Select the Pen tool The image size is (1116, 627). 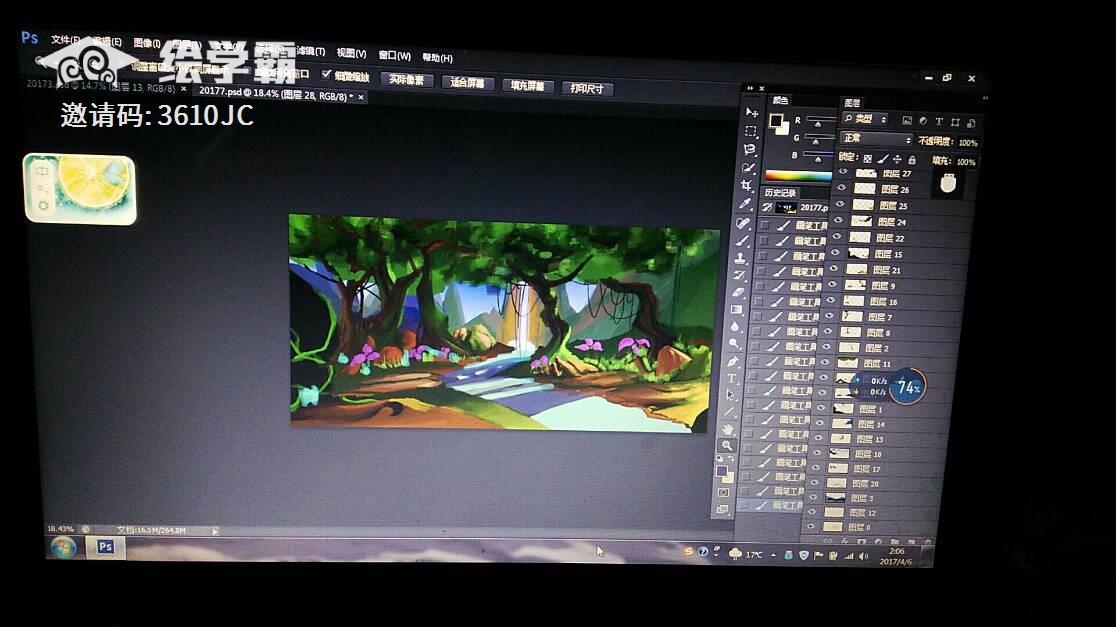tap(732, 361)
